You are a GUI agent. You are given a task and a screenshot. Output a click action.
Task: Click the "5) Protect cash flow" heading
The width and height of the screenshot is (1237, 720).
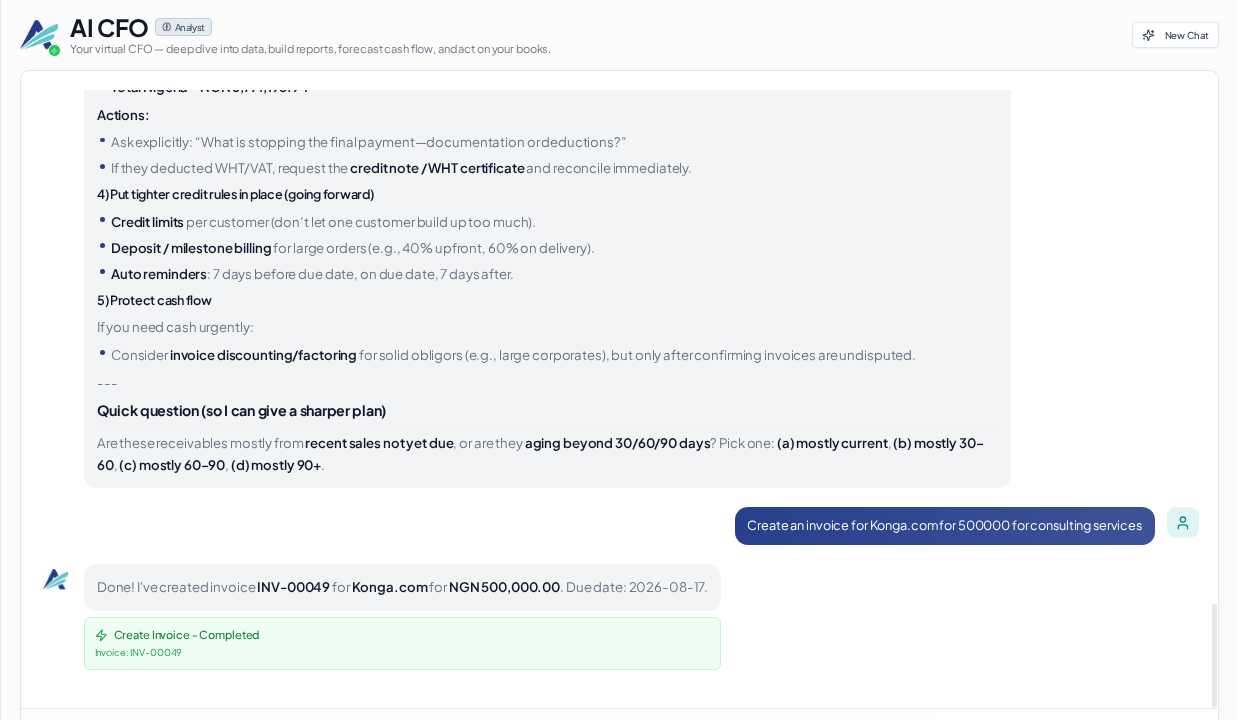click(x=154, y=300)
